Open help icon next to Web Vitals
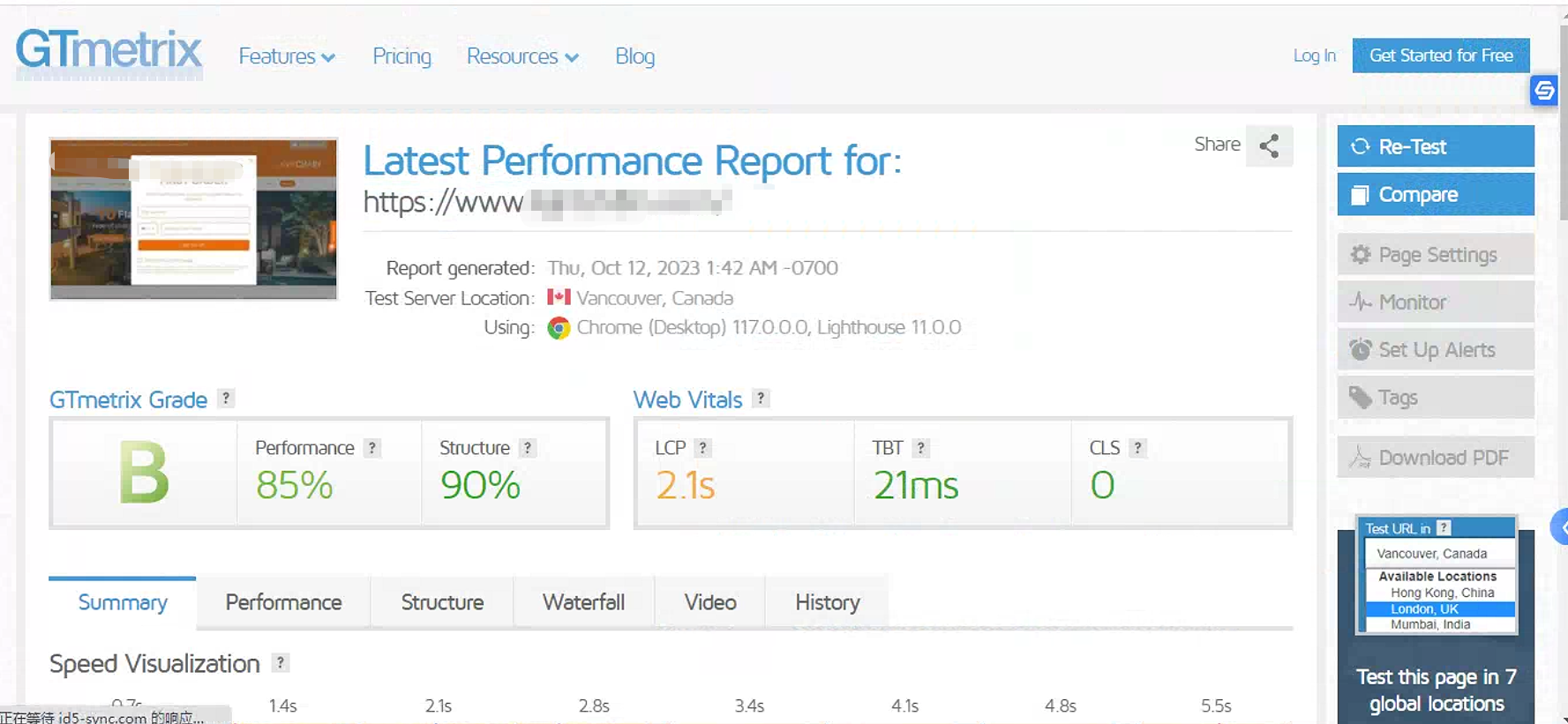The height and width of the screenshot is (724, 1568). coord(761,399)
